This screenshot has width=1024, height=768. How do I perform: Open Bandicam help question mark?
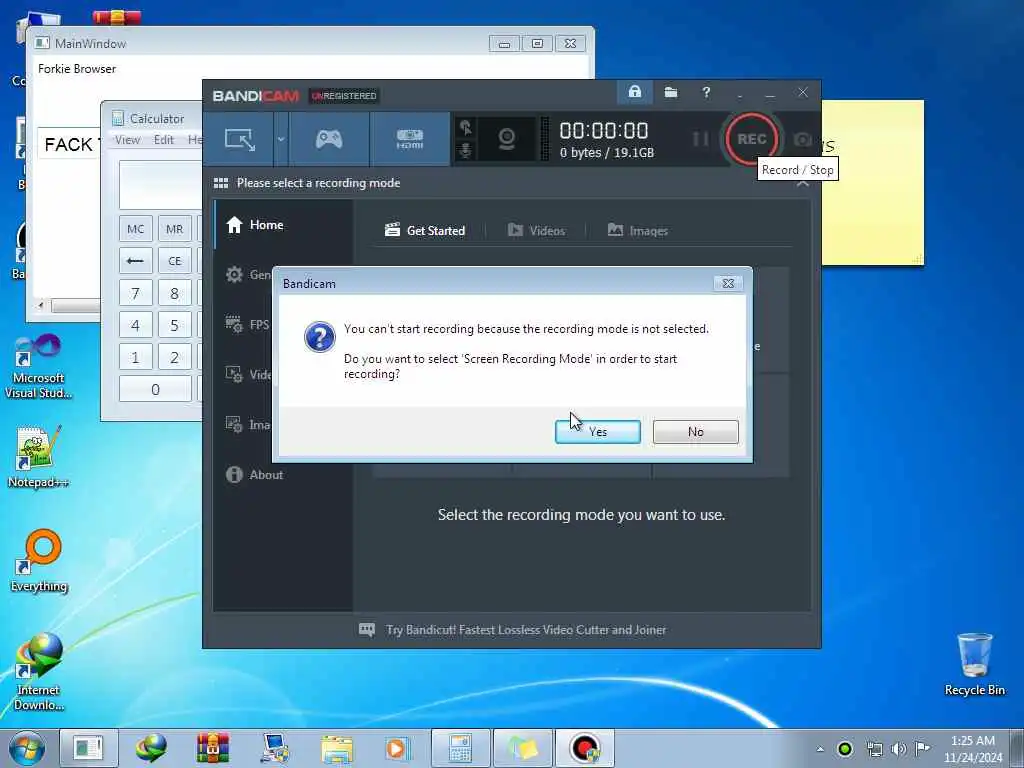[706, 92]
